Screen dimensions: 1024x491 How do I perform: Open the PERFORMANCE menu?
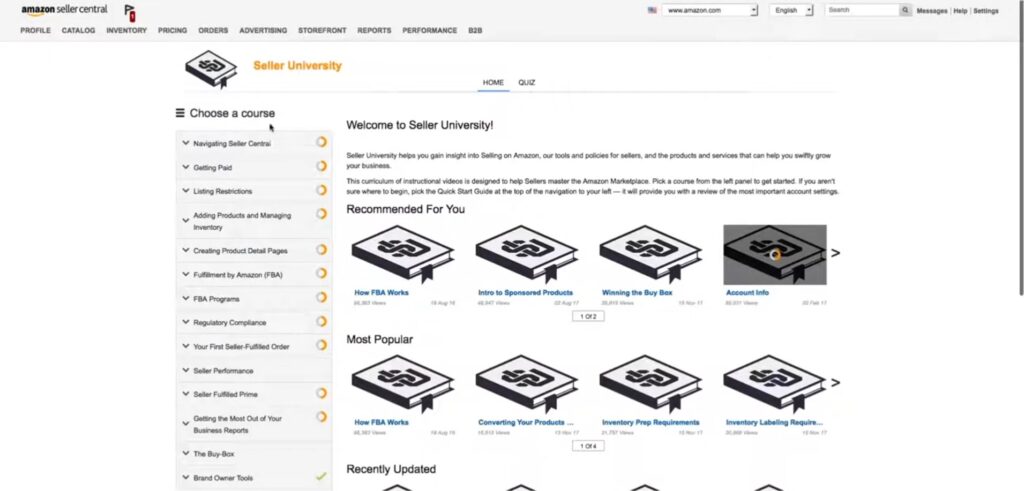(430, 31)
